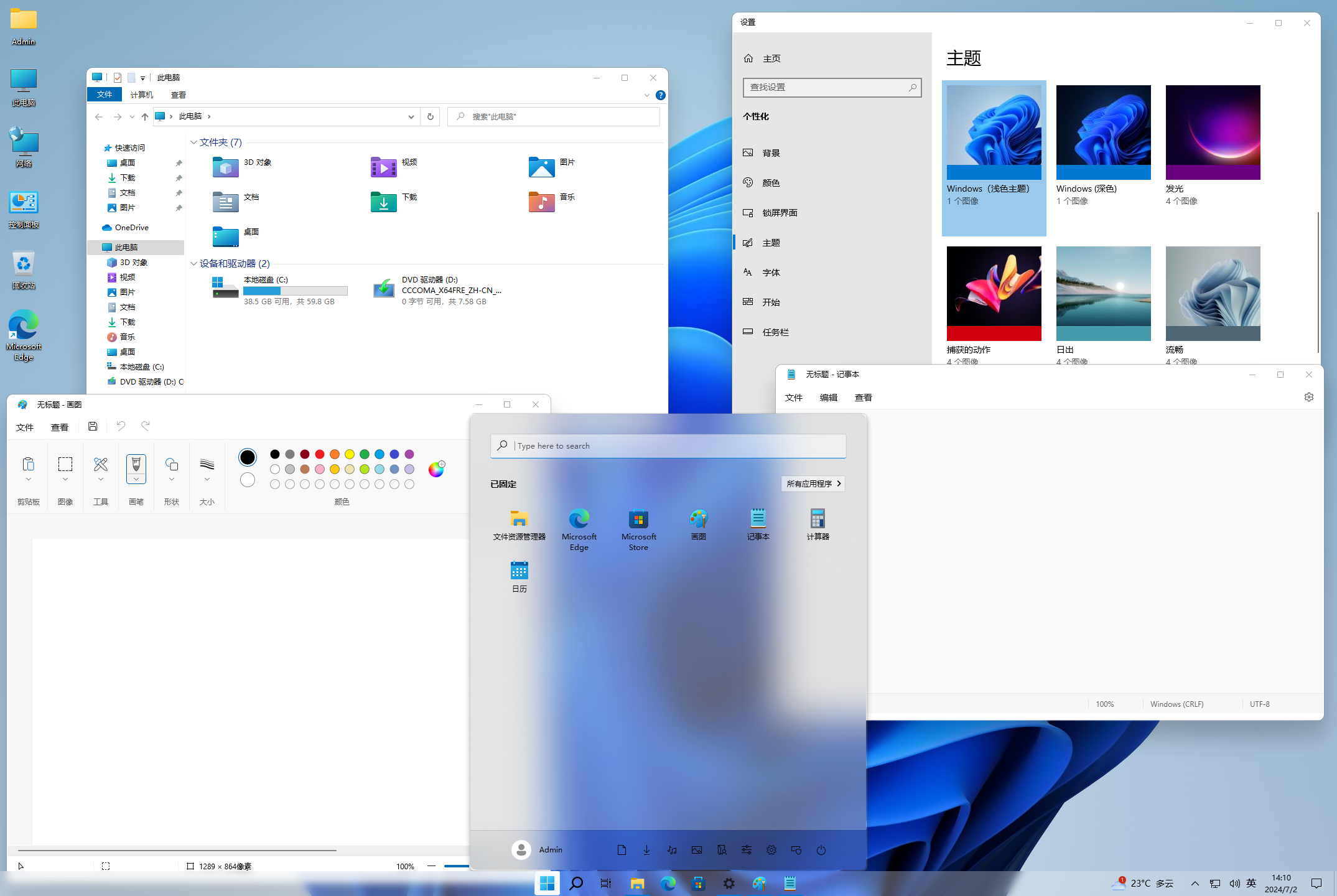Collapse the 文件夹 (7) group
Image resolution: width=1337 pixels, height=896 pixels.
[x=193, y=142]
